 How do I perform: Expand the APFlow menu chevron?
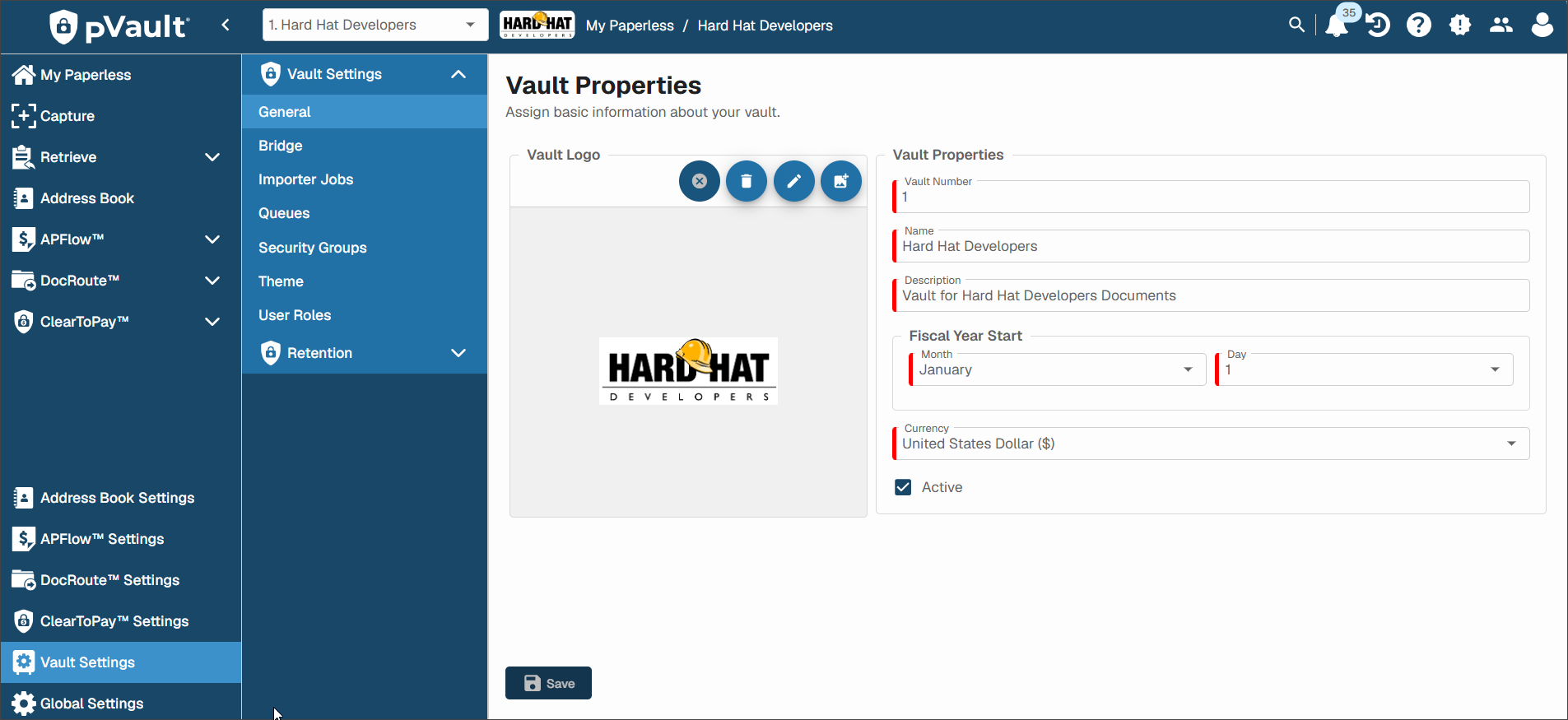click(212, 239)
